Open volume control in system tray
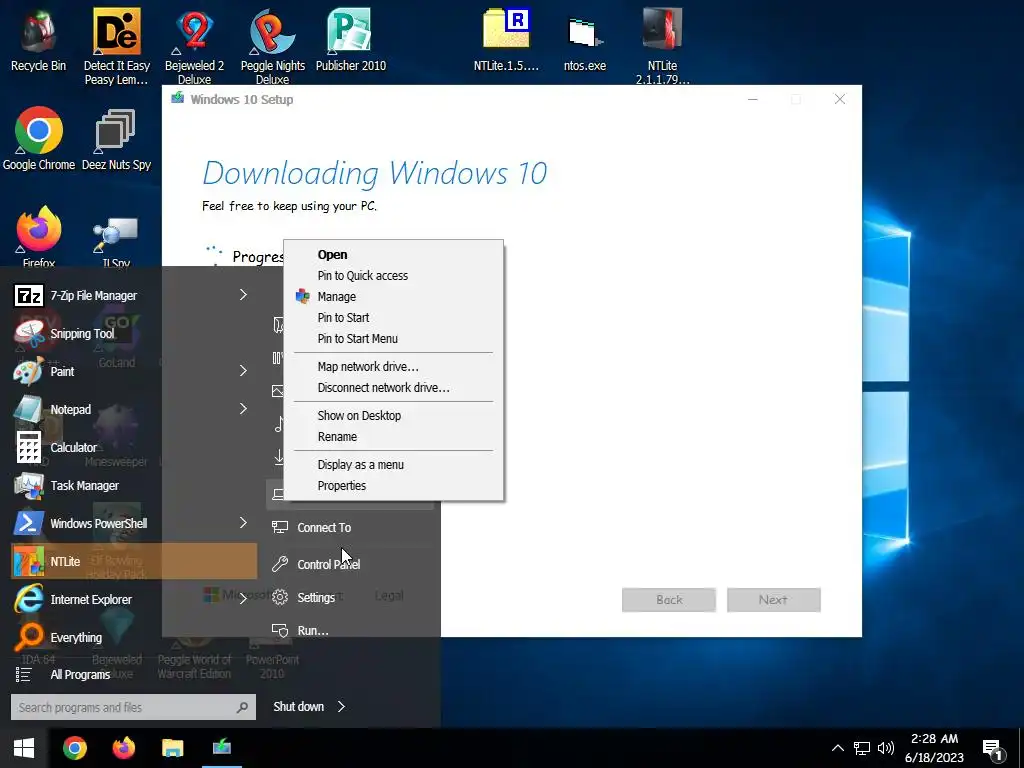 (x=886, y=748)
